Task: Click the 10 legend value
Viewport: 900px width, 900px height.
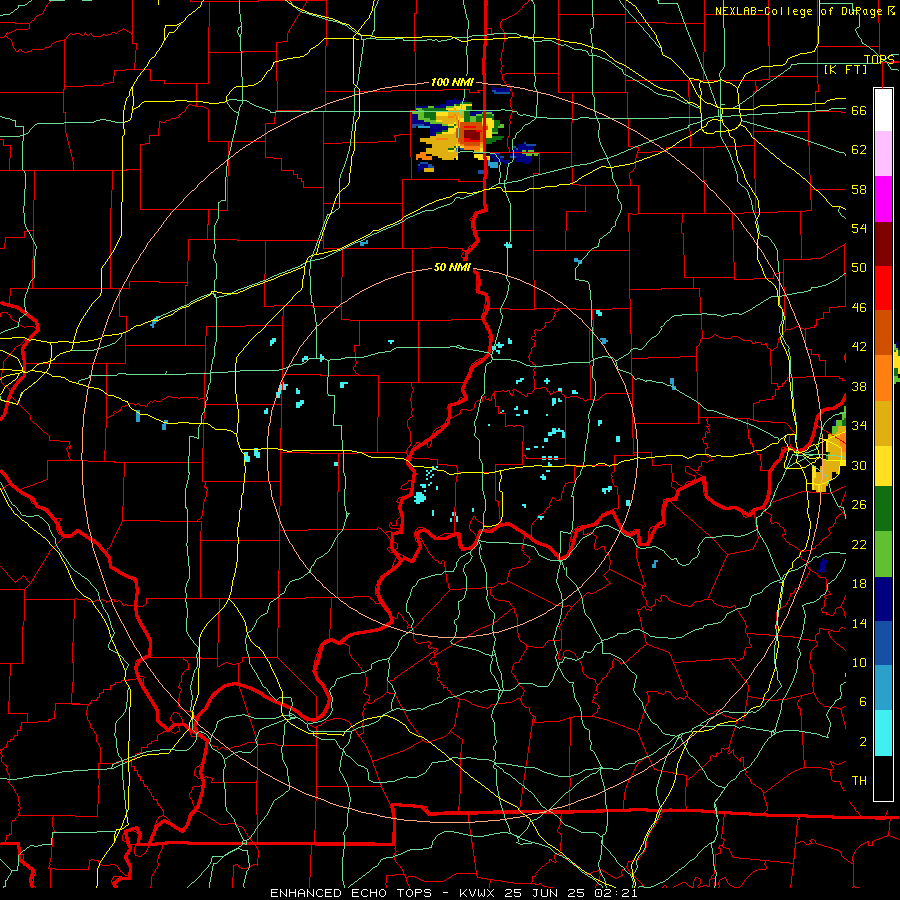Action: coord(859,662)
